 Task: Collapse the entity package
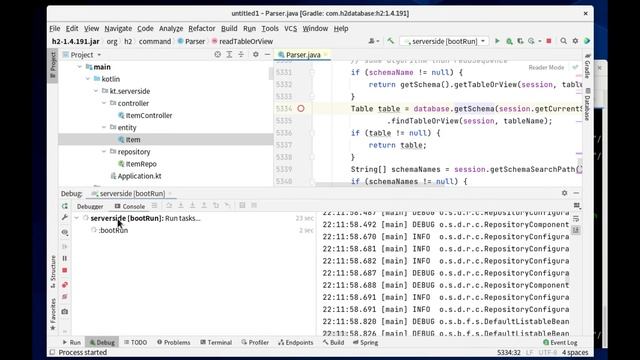(104, 127)
